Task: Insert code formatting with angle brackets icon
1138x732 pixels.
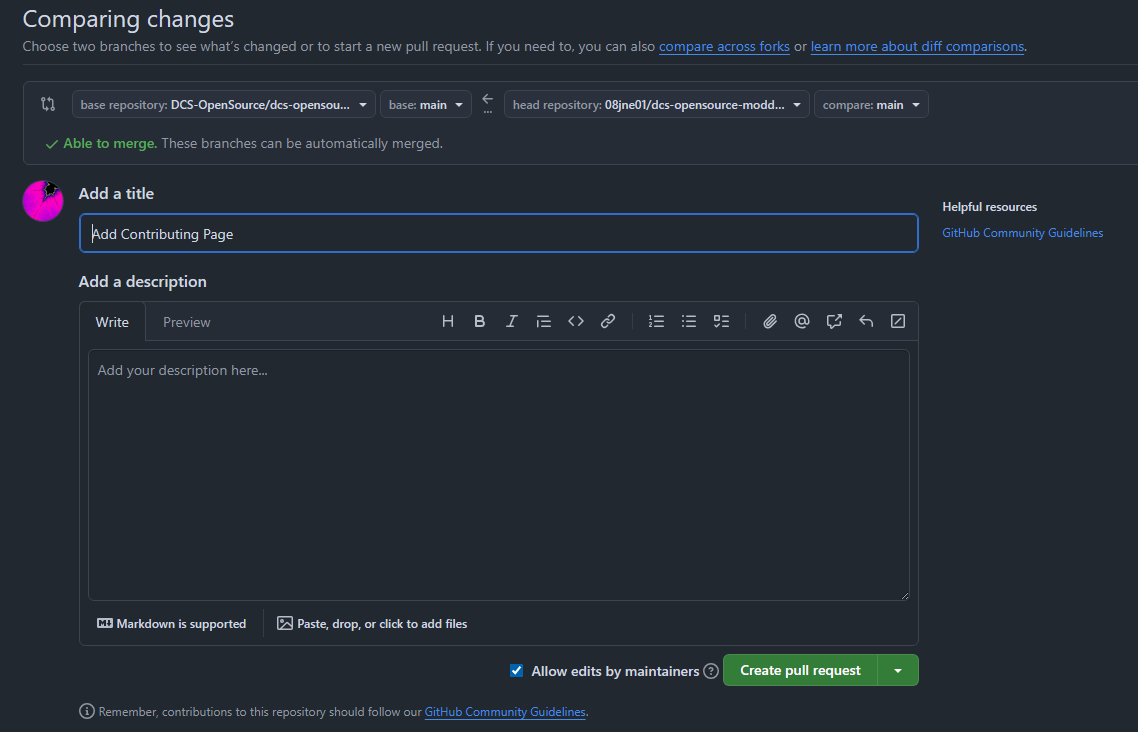Action: tap(576, 321)
